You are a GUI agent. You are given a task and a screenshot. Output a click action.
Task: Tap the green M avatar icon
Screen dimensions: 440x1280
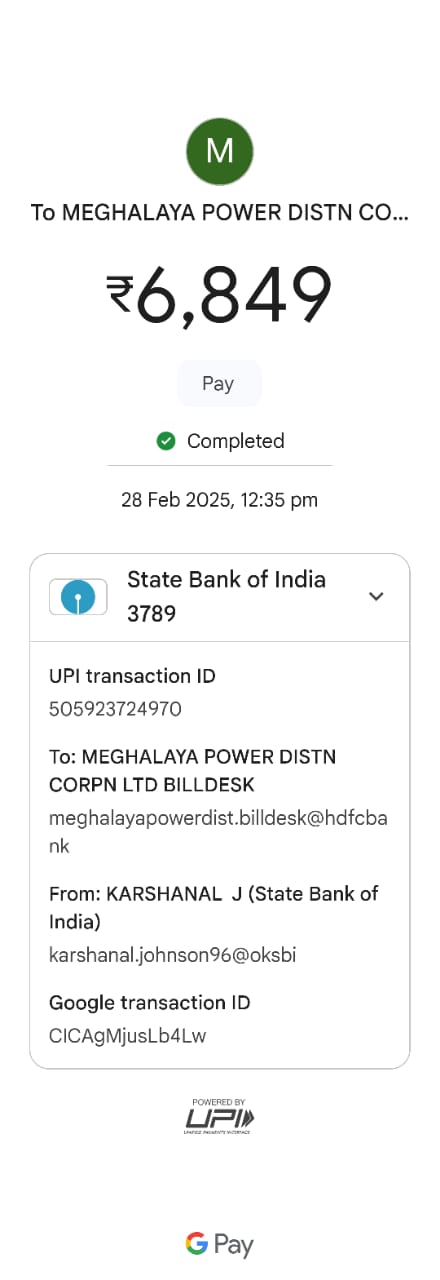click(x=220, y=151)
